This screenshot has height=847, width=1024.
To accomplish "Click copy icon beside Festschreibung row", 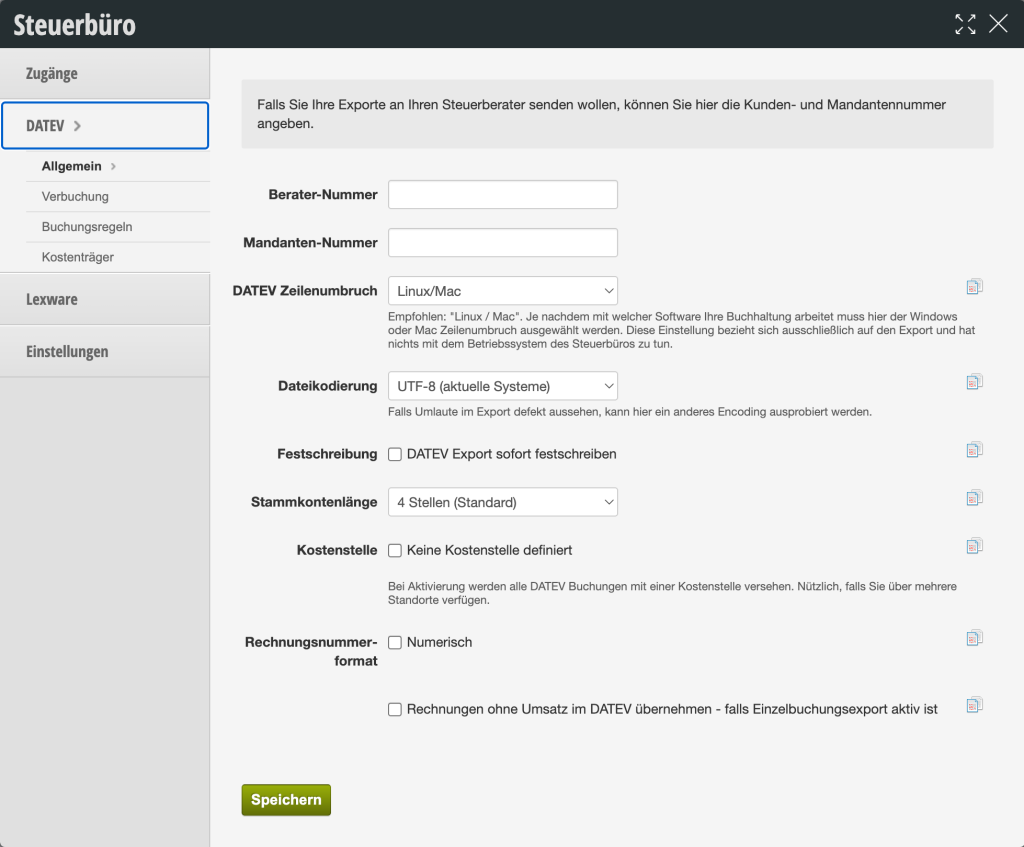I will click(x=974, y=450).
